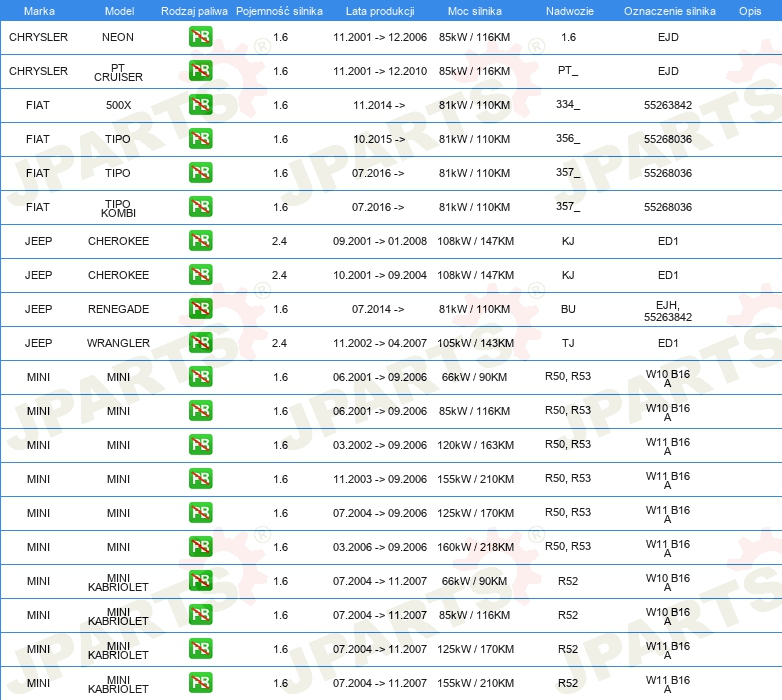782x700 pixels.
Task: Click the 2.4 capacity in the Wrangler row
Action: (279, 343)
